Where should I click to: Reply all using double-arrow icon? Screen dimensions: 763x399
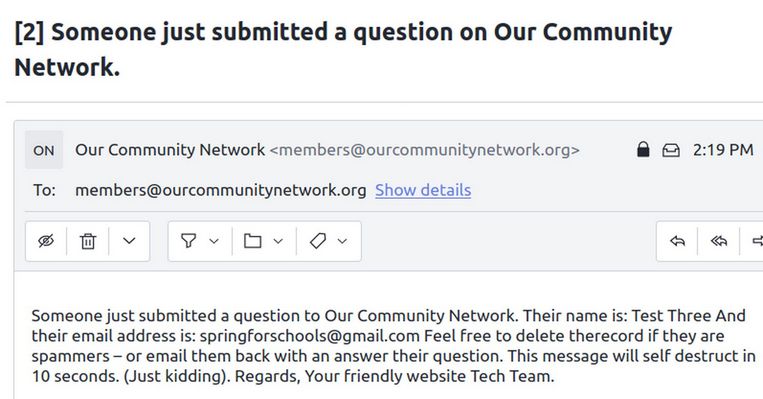[x=719, y=241]
